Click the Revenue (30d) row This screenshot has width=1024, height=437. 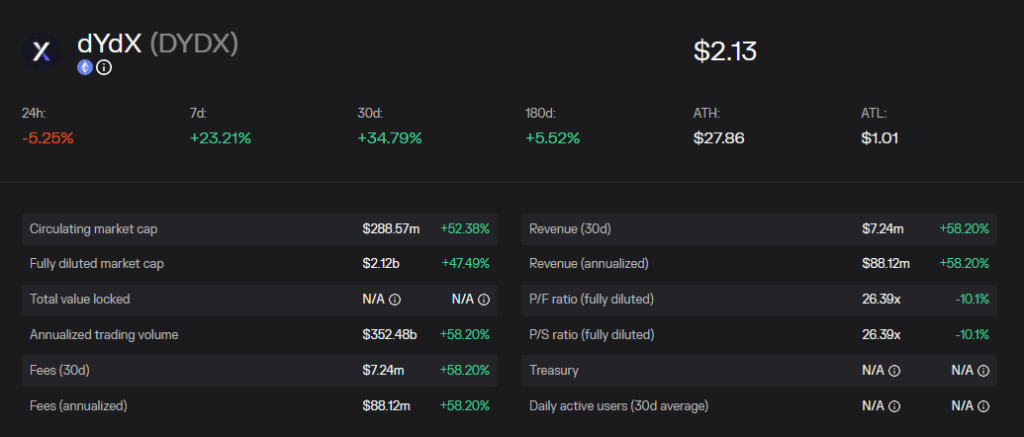click(759, 229)
